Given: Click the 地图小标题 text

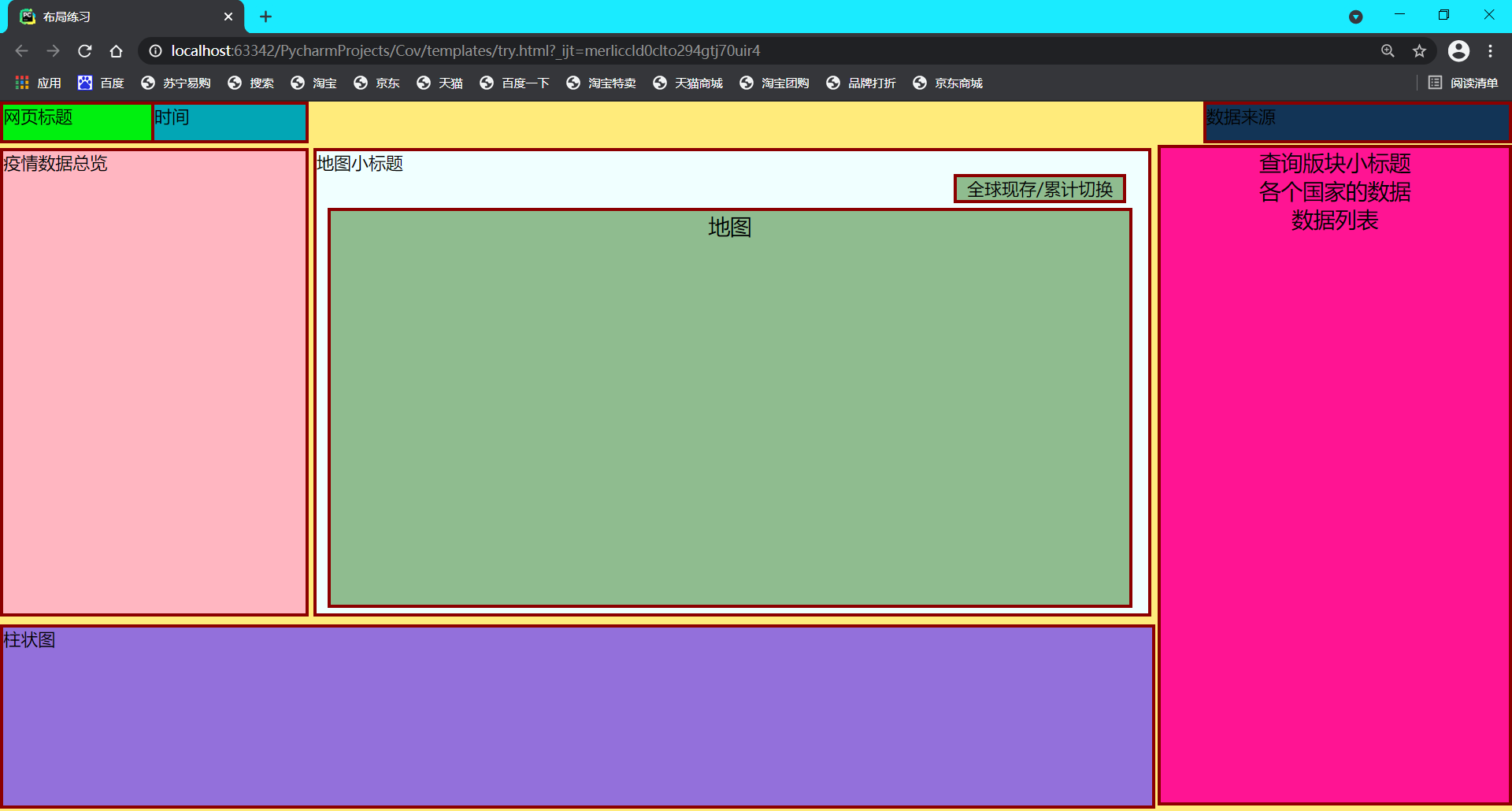Looking at the screenshot, I should pos(360,164).
